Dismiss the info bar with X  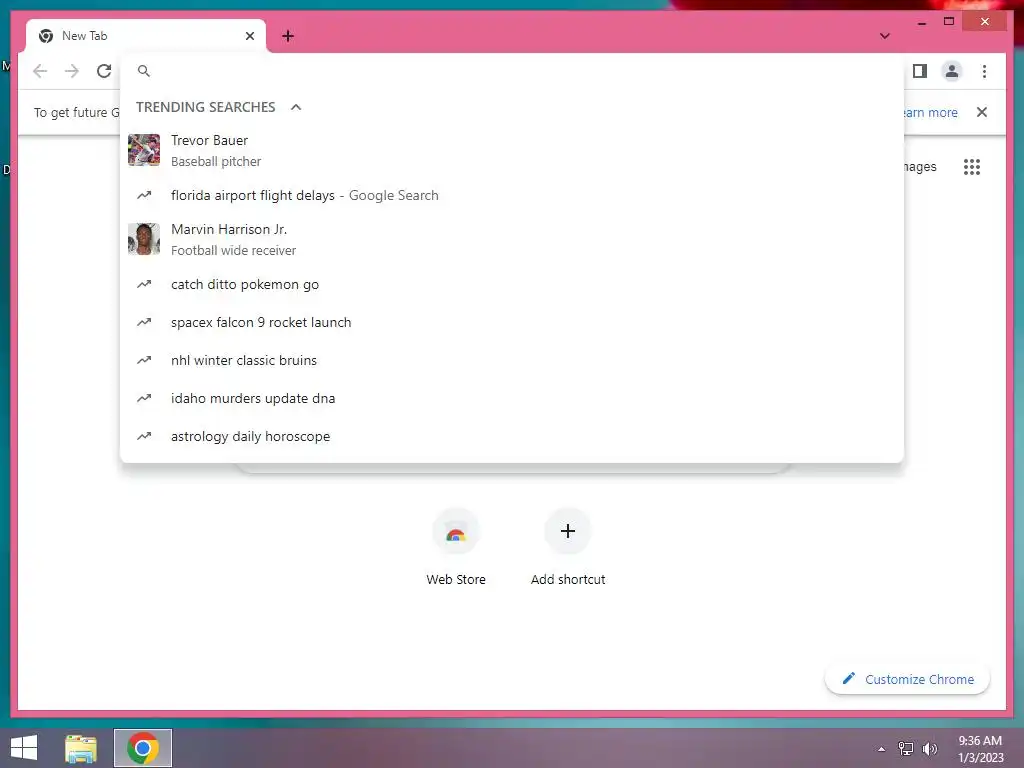coord(982,112)
